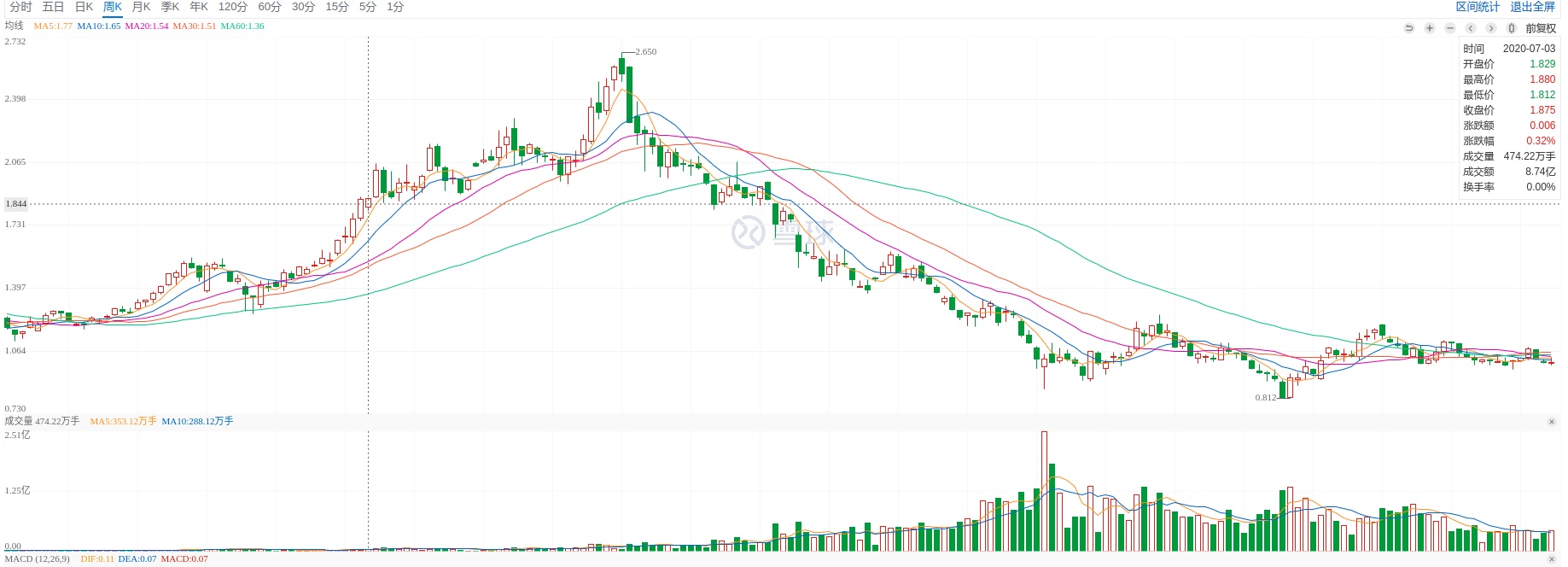Click the undo/reset chart view icon
This screenshot has height=567, width=1568.
click(x=1408, y=28)
